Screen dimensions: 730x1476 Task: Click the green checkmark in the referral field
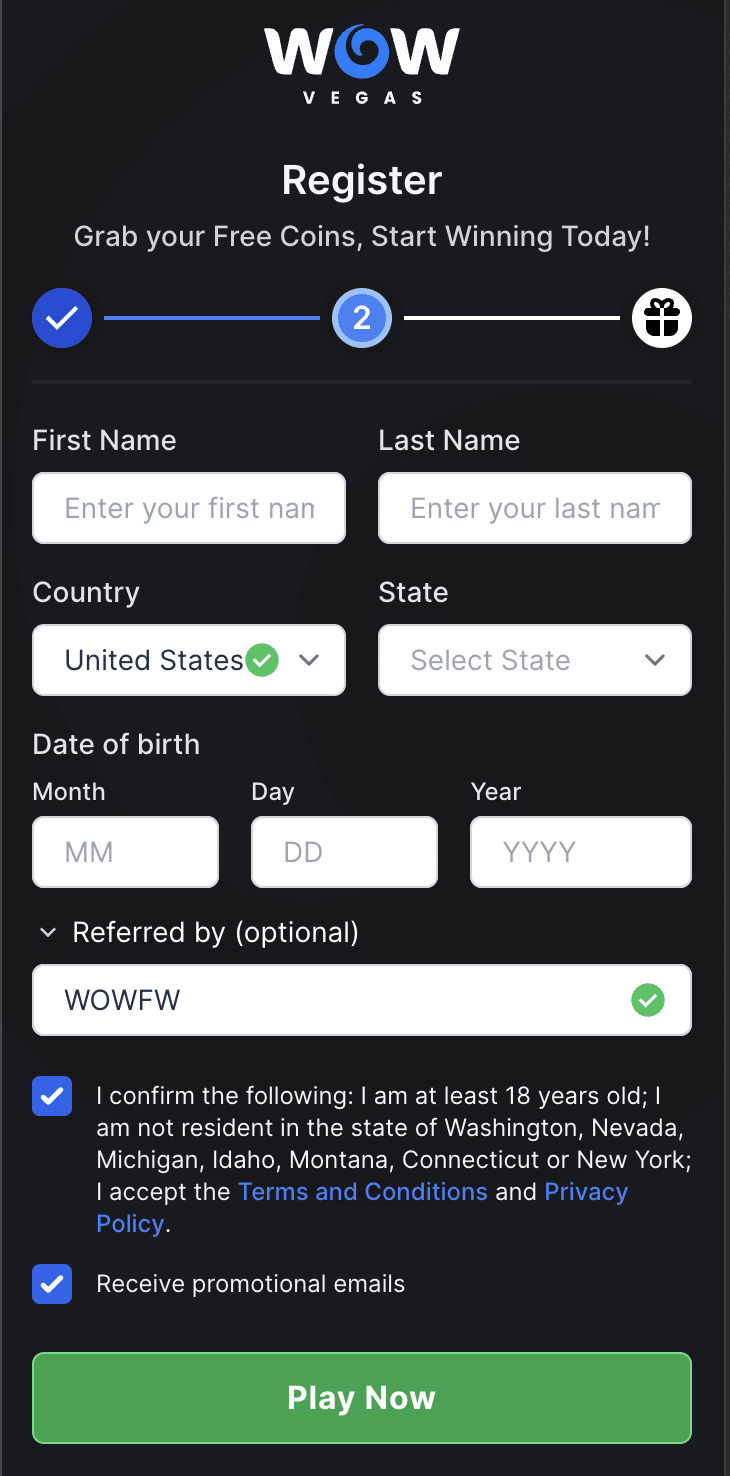647,1000
